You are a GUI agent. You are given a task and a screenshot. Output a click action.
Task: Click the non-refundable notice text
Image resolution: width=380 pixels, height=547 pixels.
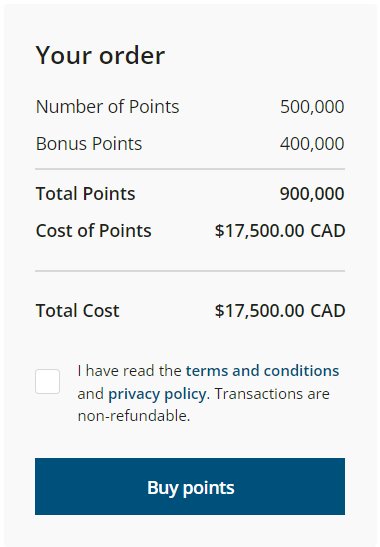pos(134,416)
